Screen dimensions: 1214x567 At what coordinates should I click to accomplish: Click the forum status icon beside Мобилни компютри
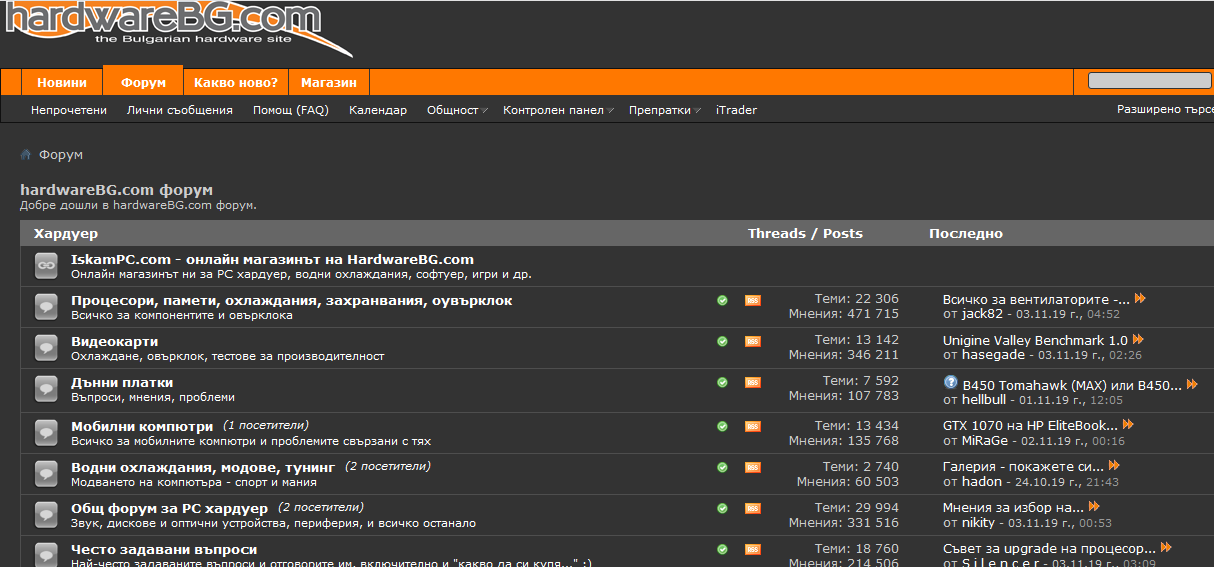[x=46, y=433]
